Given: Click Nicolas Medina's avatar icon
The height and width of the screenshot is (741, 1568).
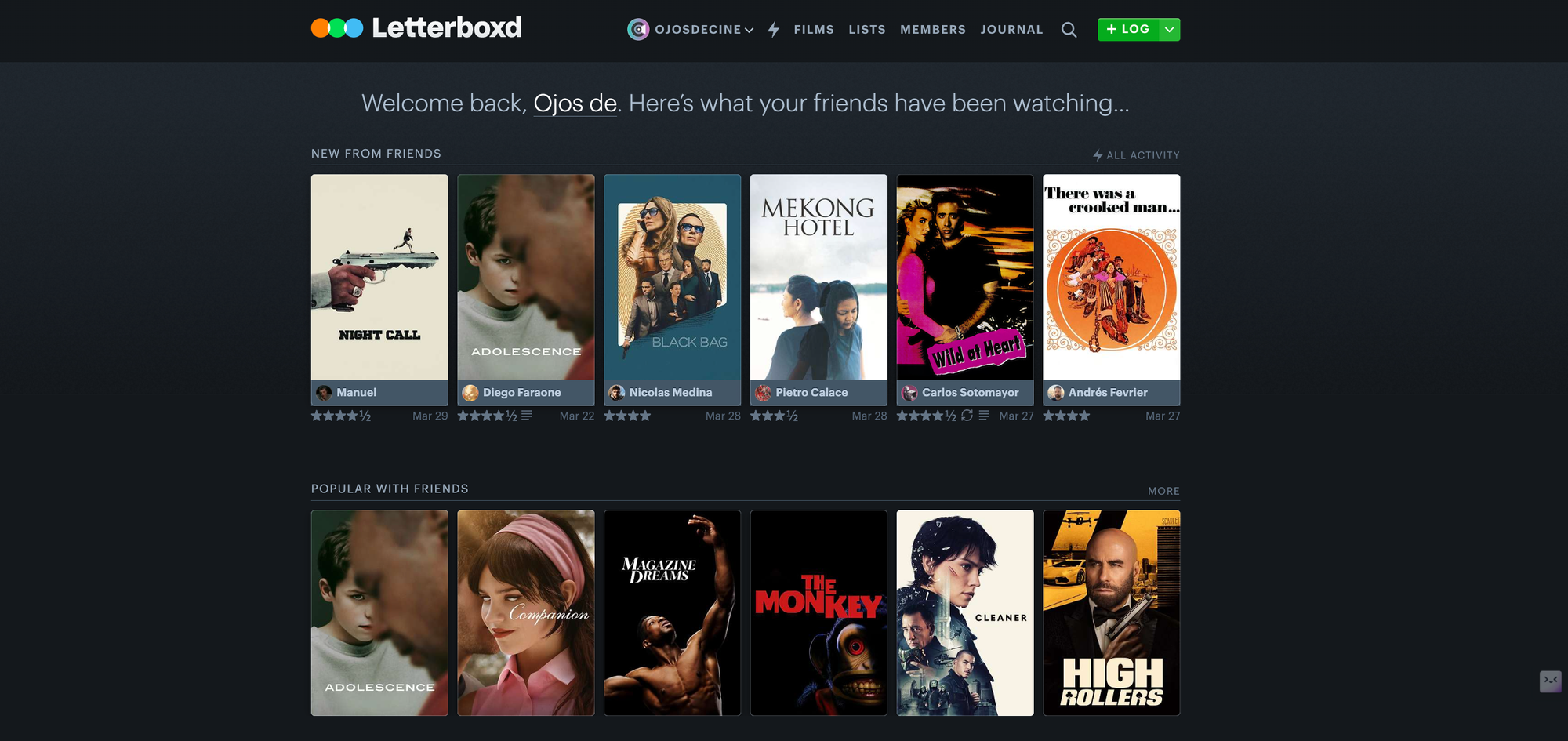Looking at the screenshot, I should pyautogui.click(x=617, y=393).
